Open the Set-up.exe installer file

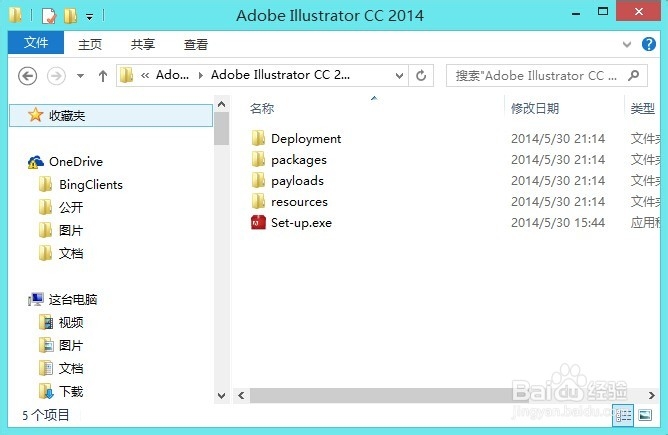click(300, 223)
